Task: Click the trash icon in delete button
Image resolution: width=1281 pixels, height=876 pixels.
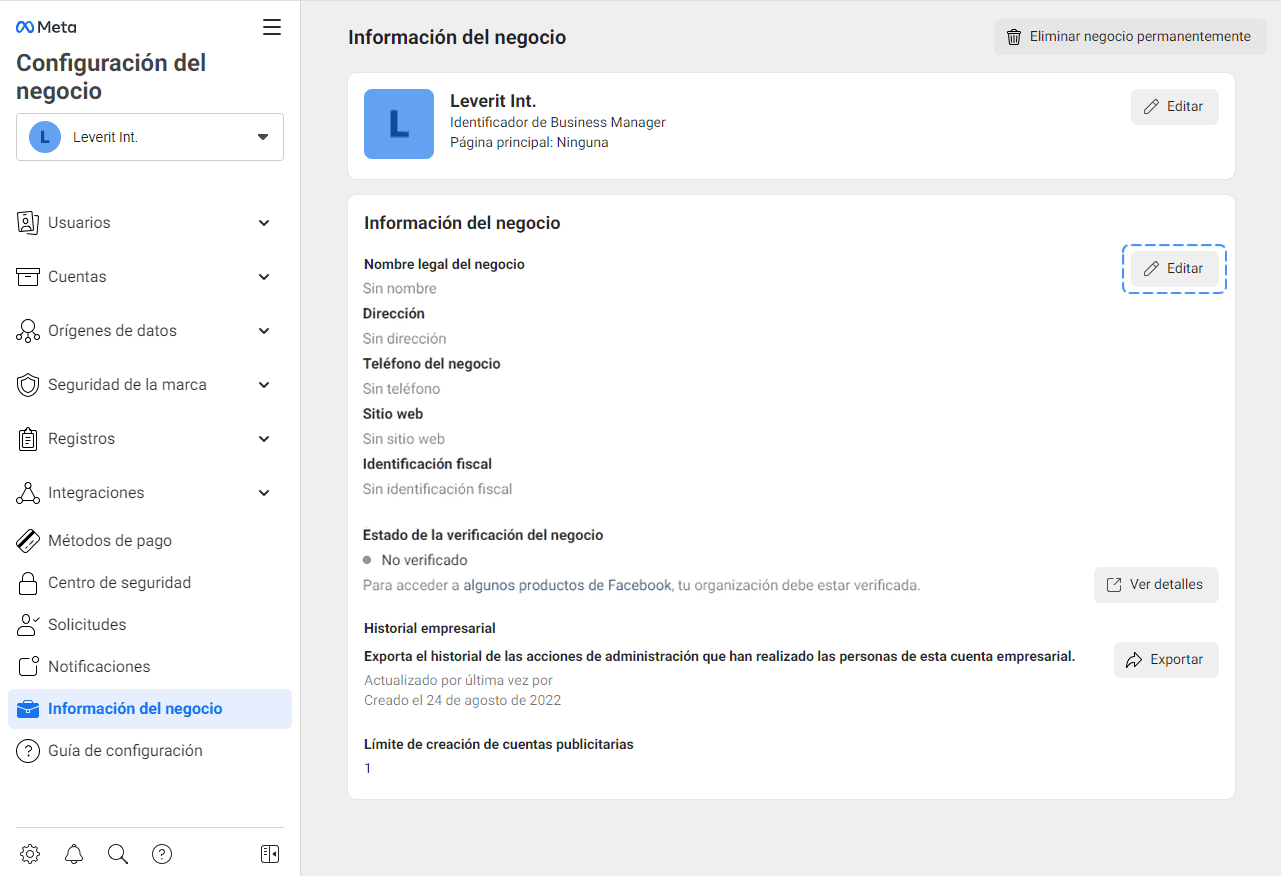Action: click(1014, 37)
